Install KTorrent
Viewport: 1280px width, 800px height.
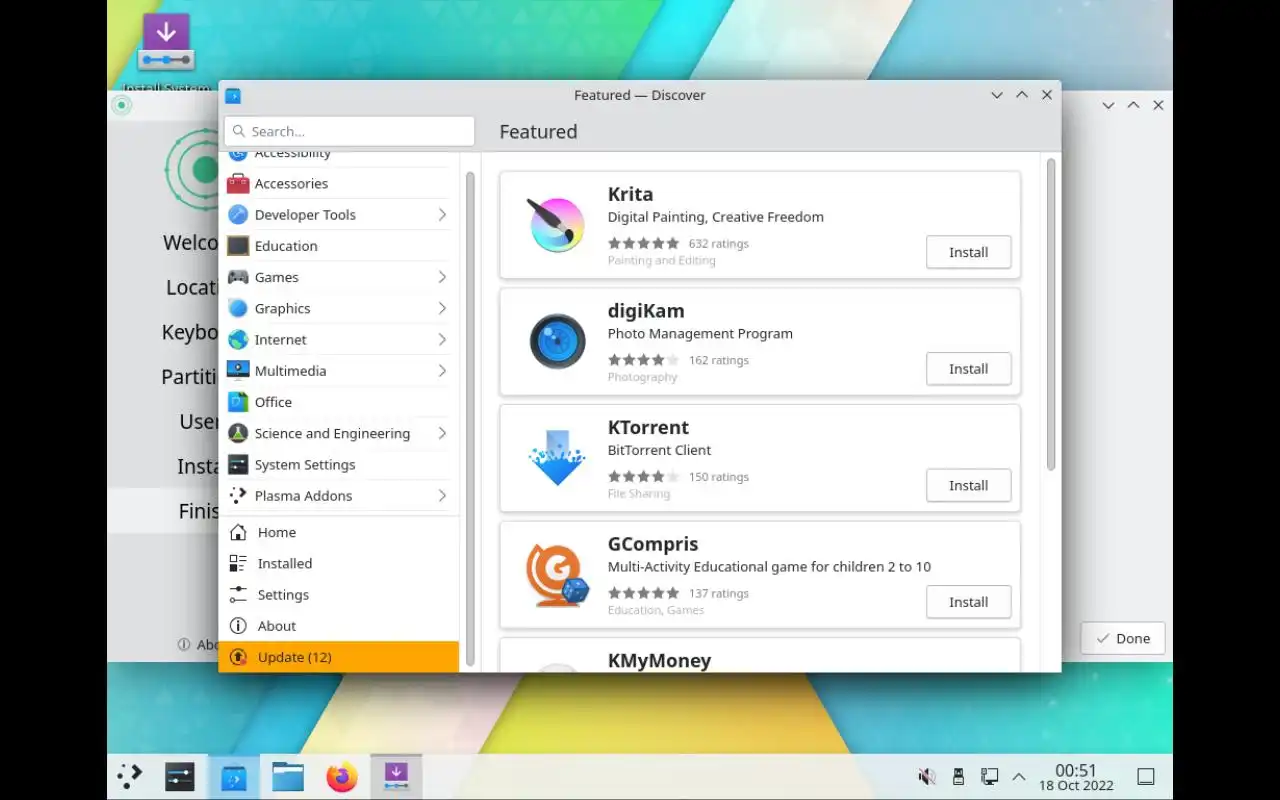point(968,485)
